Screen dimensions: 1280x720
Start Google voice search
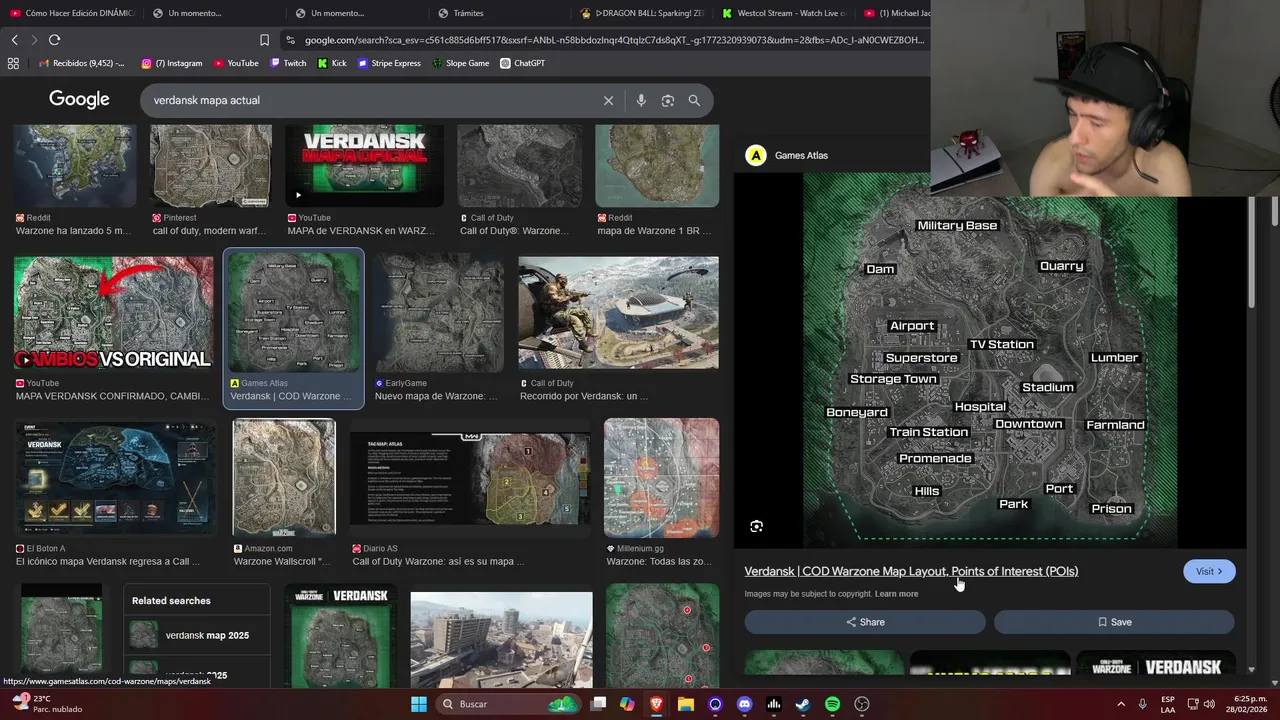click(641, 100)
